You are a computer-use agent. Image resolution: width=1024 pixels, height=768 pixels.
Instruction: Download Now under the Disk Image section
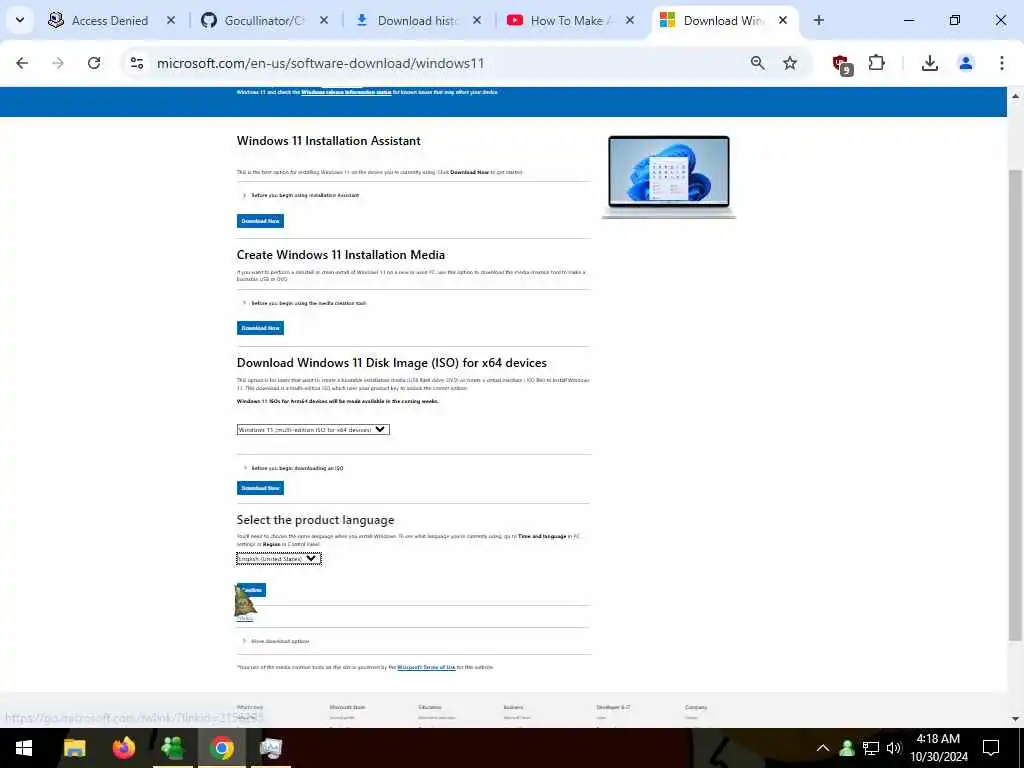[260, 488]
